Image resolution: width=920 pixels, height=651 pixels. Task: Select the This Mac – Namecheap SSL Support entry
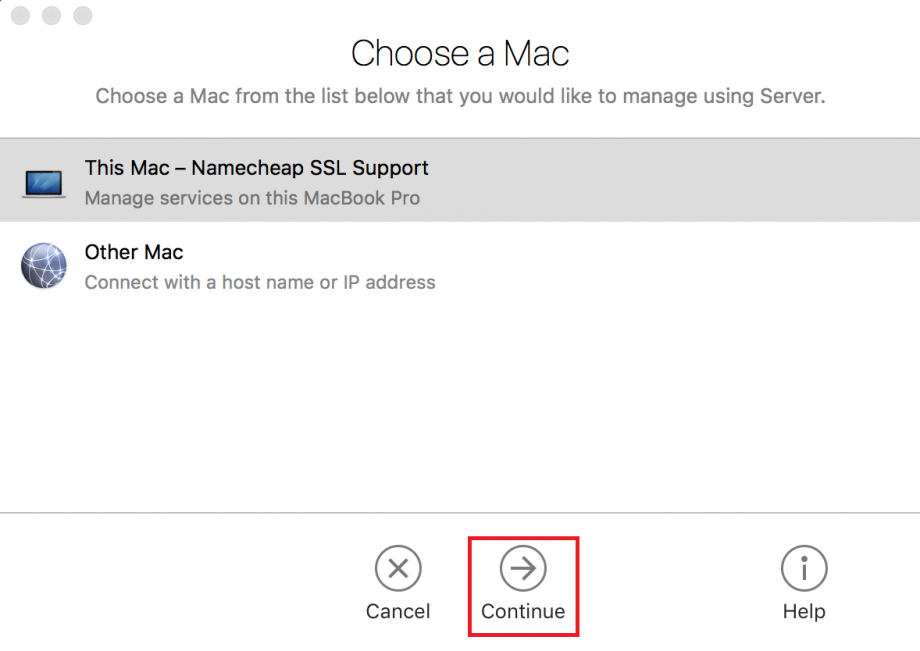(x=255, y=180)
